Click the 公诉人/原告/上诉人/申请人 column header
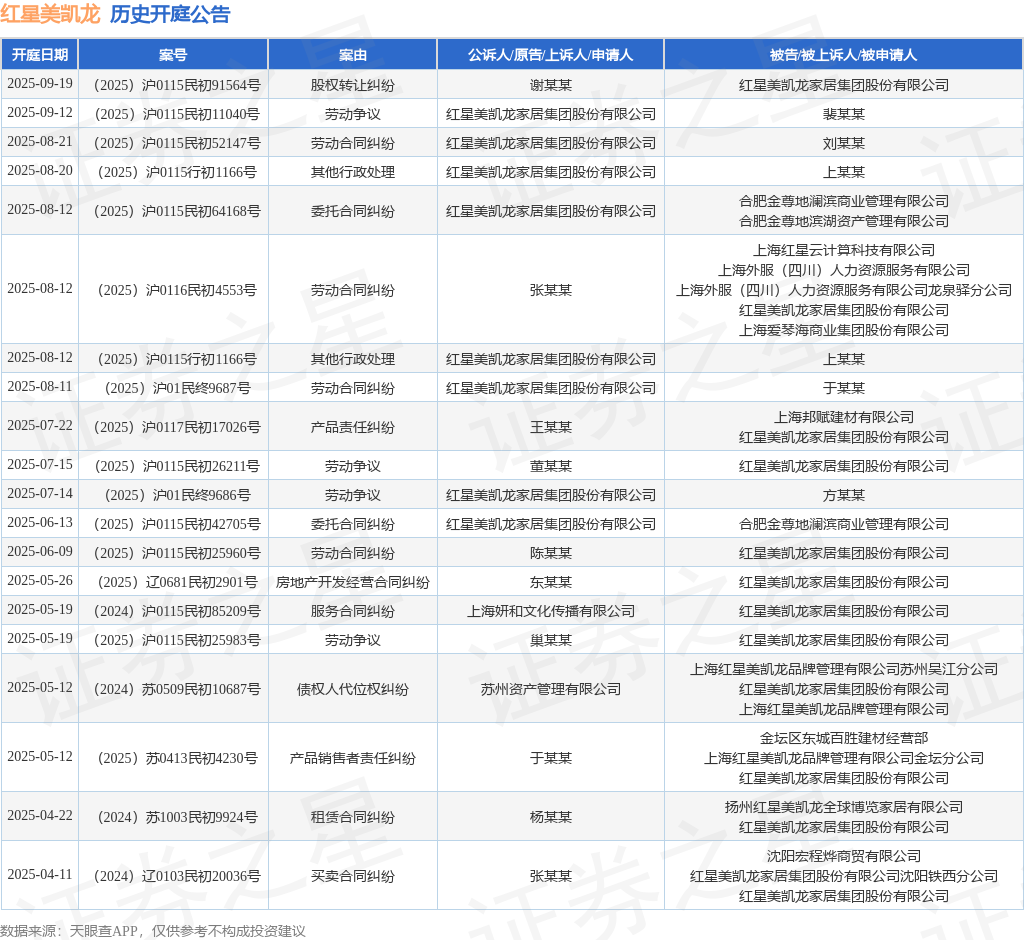The width and height of the screenshot is (1024, 940). pyautogui.click(x=551, y=55)
